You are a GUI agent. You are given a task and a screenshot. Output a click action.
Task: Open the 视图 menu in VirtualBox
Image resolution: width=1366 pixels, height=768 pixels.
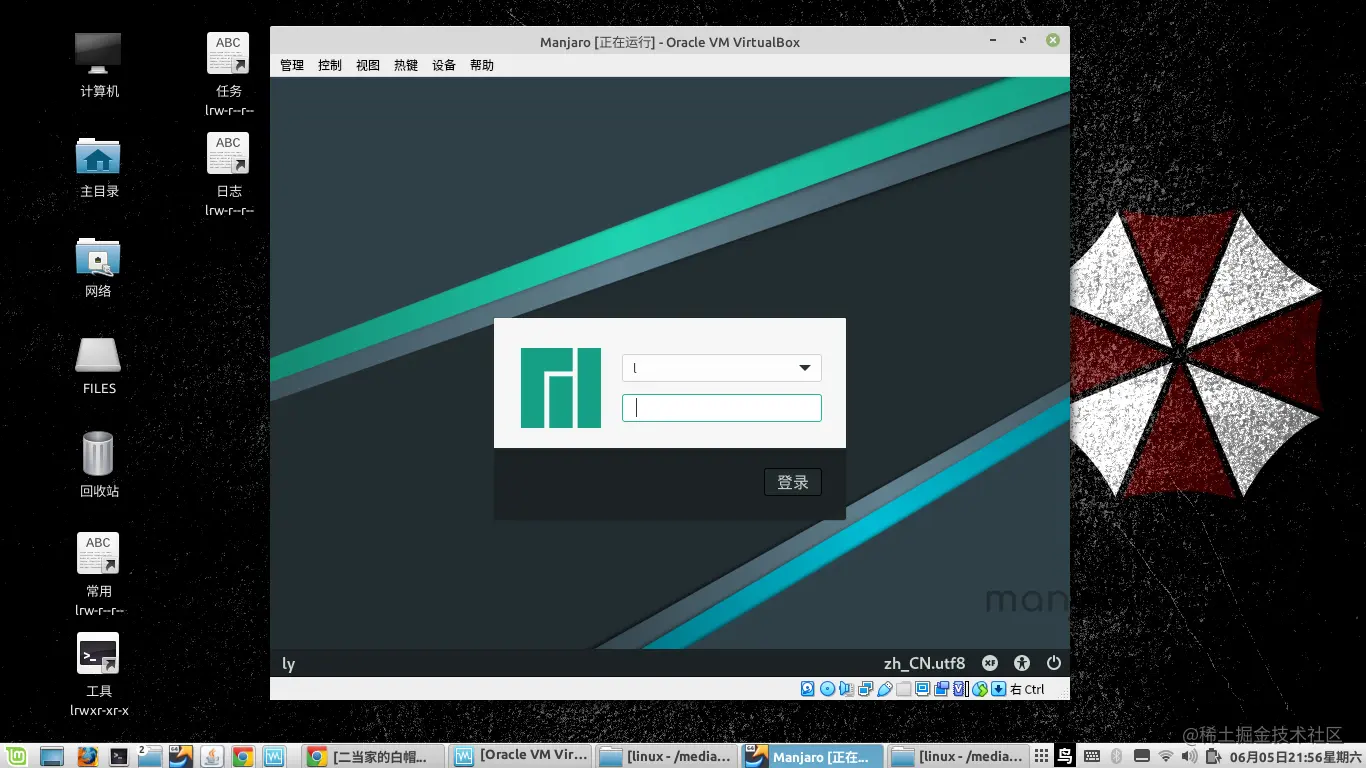tap(368, 65)
